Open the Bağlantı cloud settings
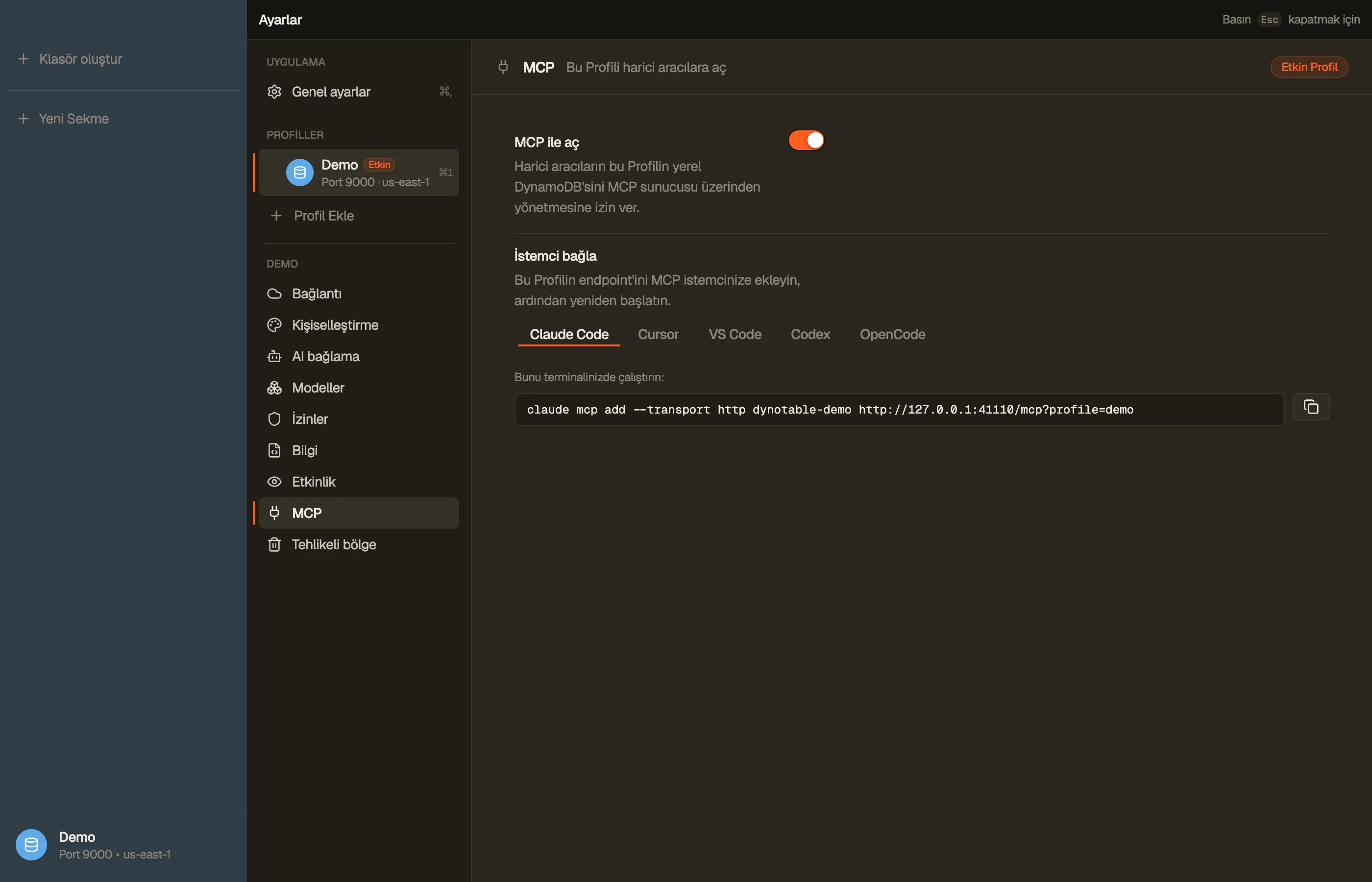The height and width of the screenshot is (882, 1372). (x=359, y=294)
